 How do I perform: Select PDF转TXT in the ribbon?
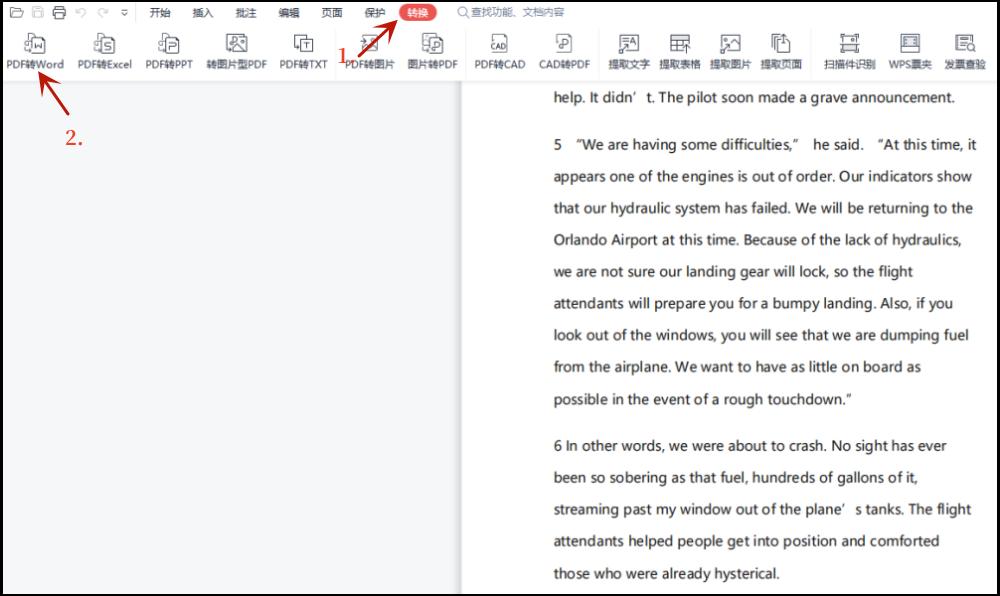[303, 51]
